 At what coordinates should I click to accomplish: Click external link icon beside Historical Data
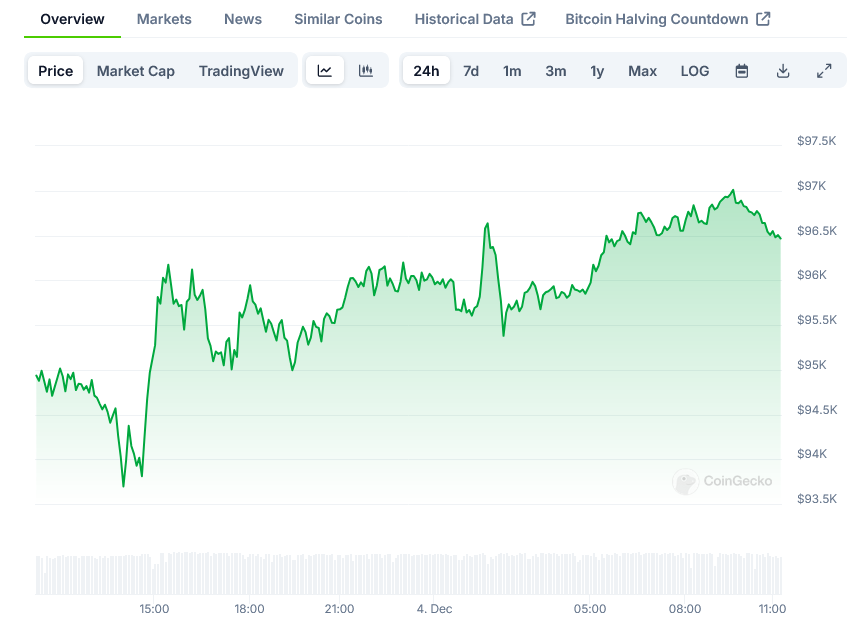(529, 19)
